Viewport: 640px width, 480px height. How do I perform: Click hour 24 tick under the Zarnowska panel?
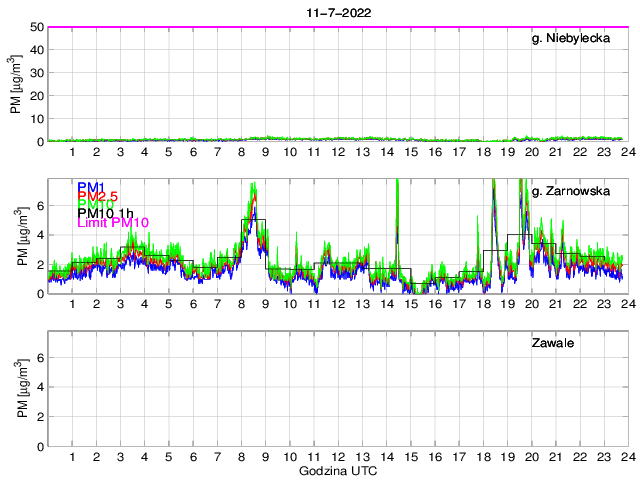click(x=627, y=305)
